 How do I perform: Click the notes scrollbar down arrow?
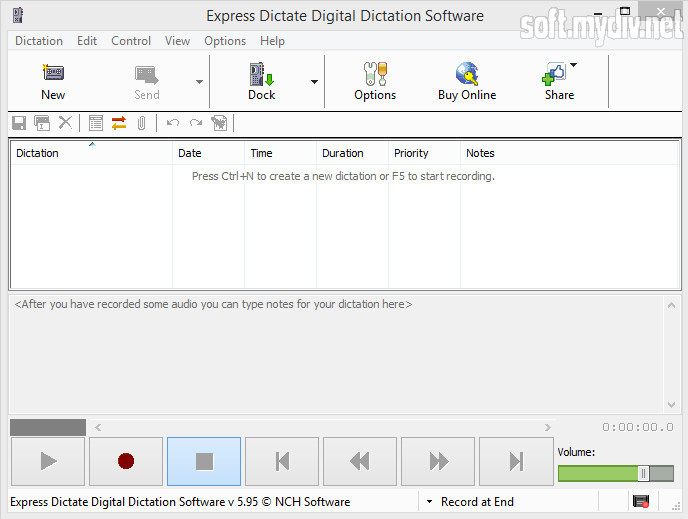(671, 404)
